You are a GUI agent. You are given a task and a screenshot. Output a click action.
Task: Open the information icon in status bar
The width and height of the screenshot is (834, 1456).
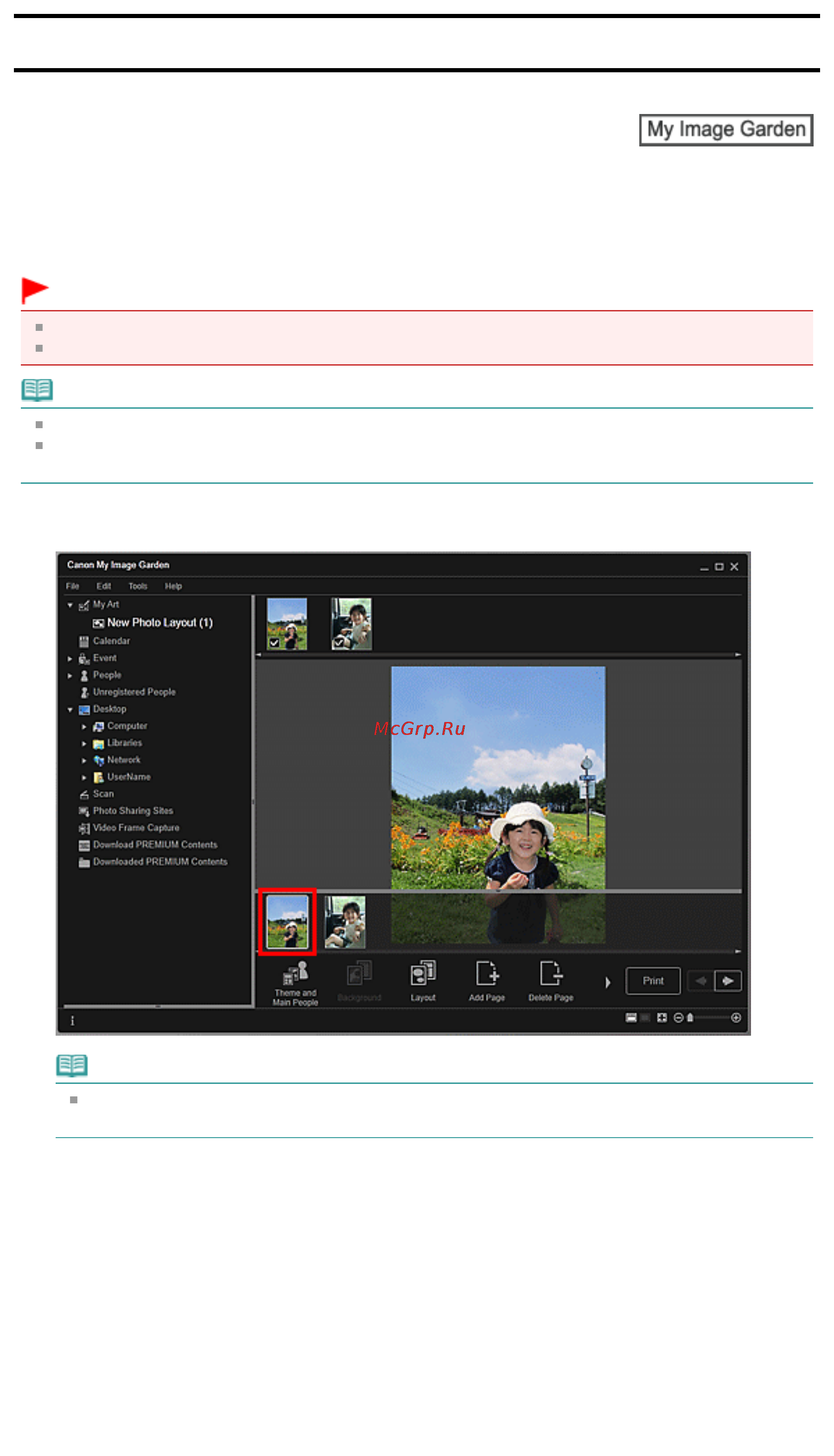(72, 1020)
